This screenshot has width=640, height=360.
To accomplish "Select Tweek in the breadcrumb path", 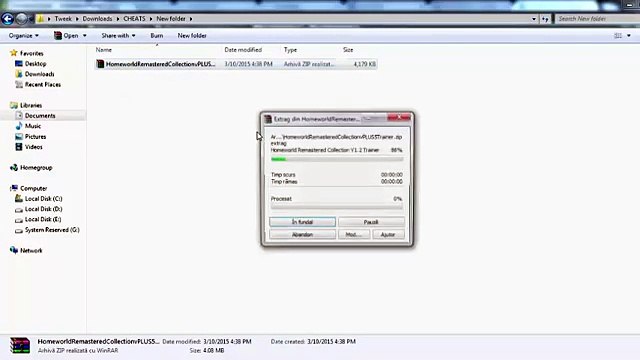I will pos(63,19).
